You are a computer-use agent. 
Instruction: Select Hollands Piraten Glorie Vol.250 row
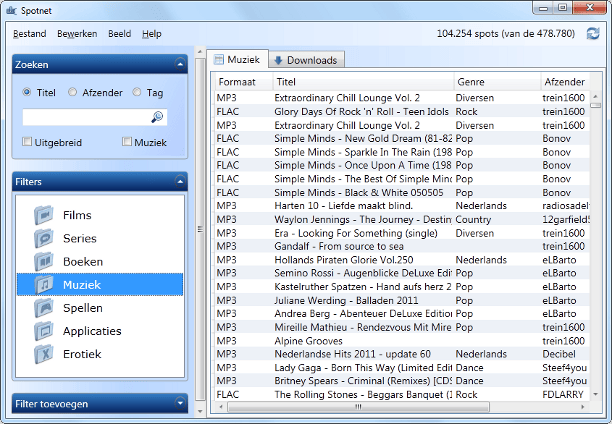click(x=402, y=260)
